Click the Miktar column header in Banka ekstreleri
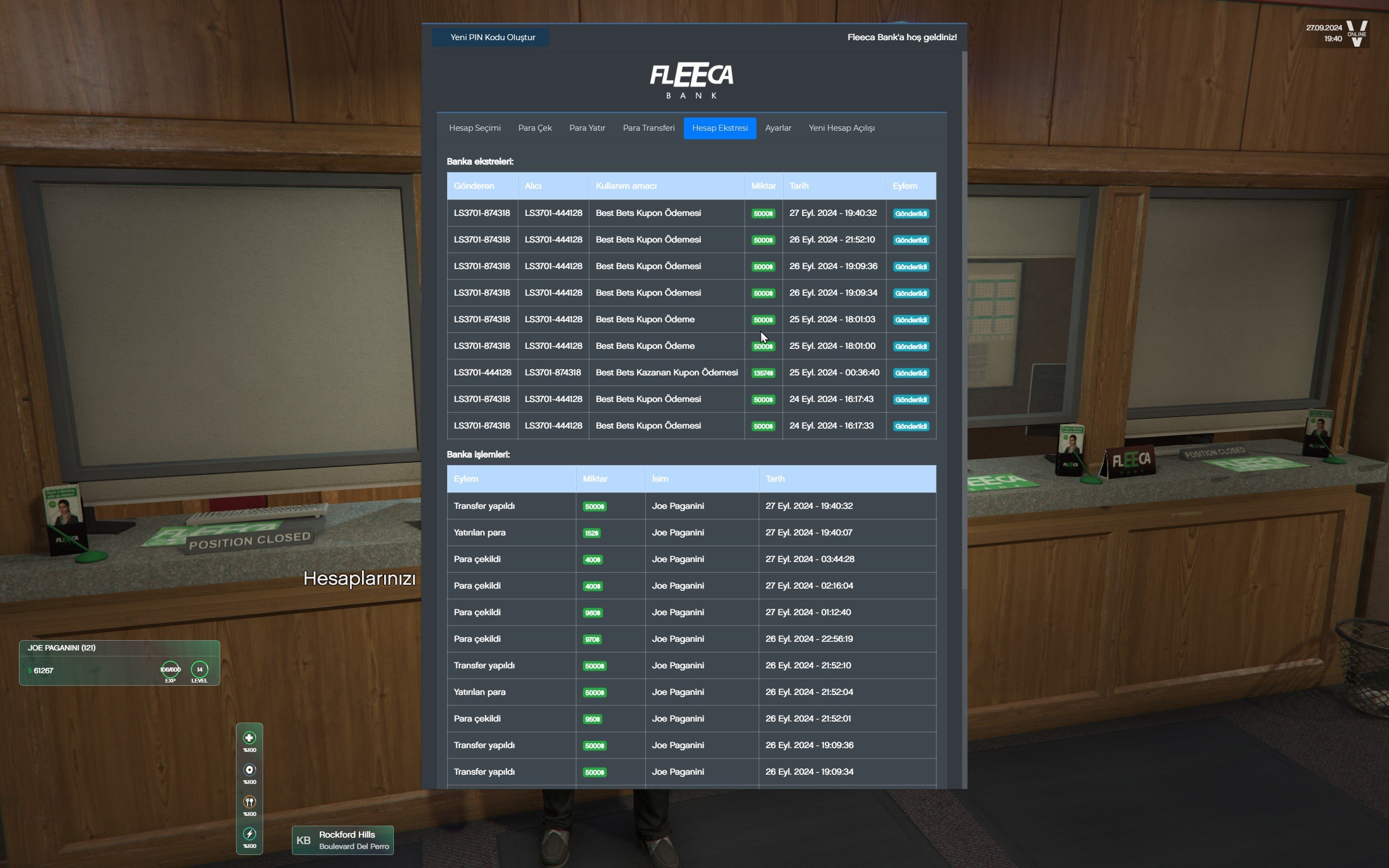This screenshot has height=868, width=1389. (x=763, y=186)
